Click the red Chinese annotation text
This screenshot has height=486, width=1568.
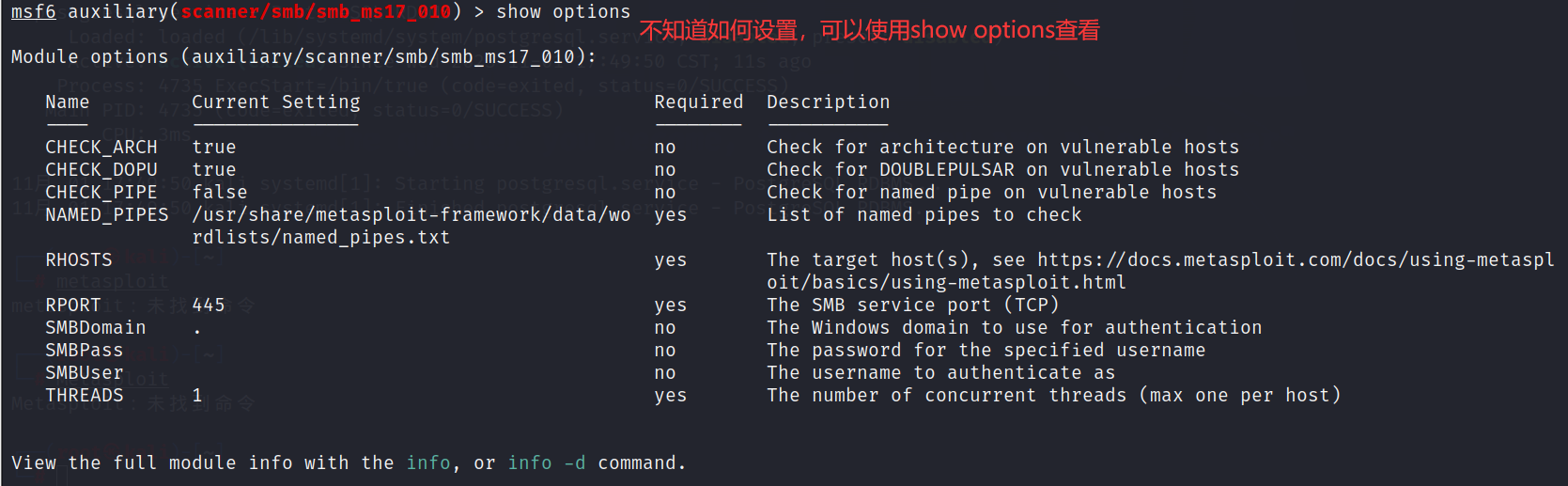tap(869, 31)
